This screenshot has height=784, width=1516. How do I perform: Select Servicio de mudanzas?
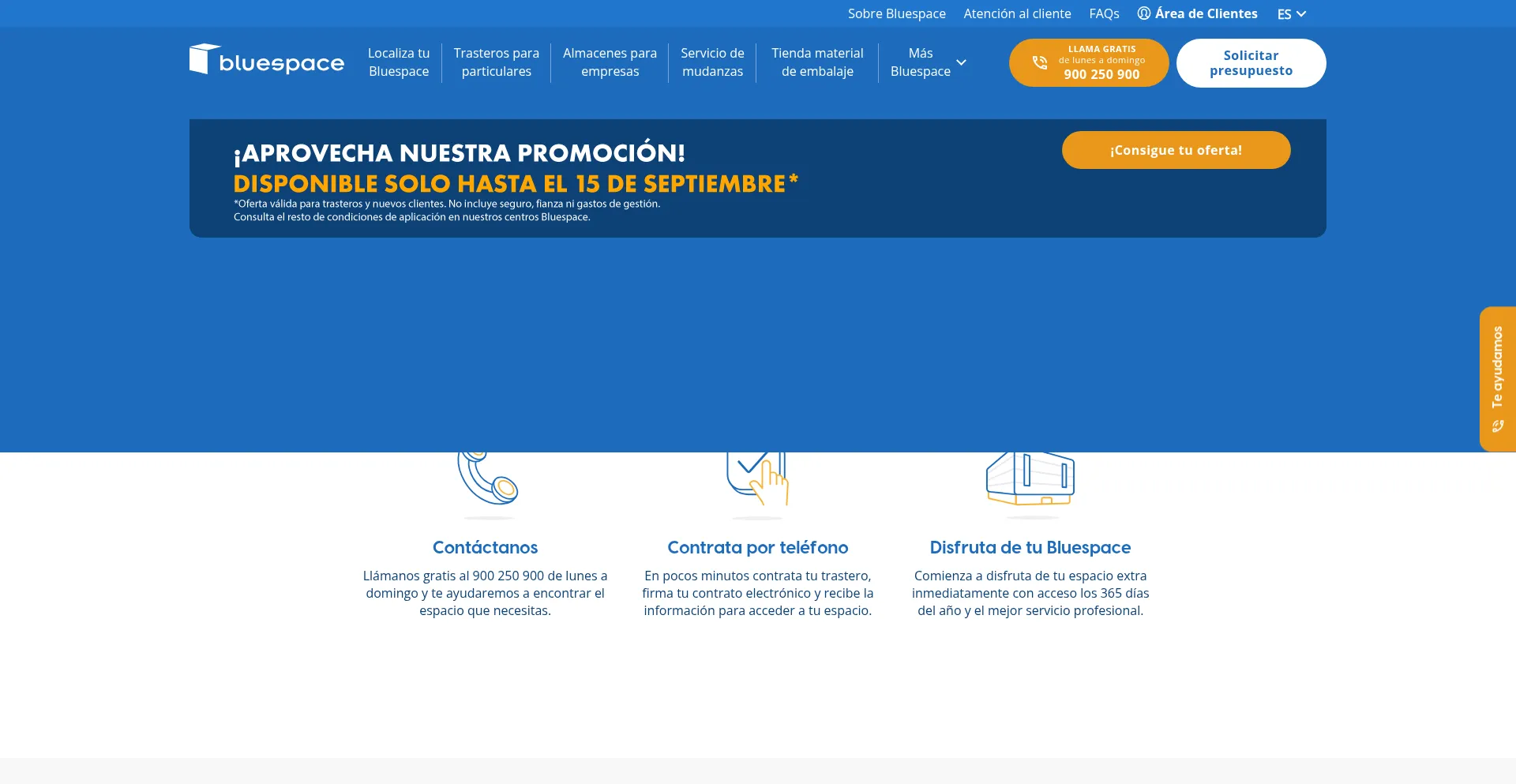(x=712, y=62)
